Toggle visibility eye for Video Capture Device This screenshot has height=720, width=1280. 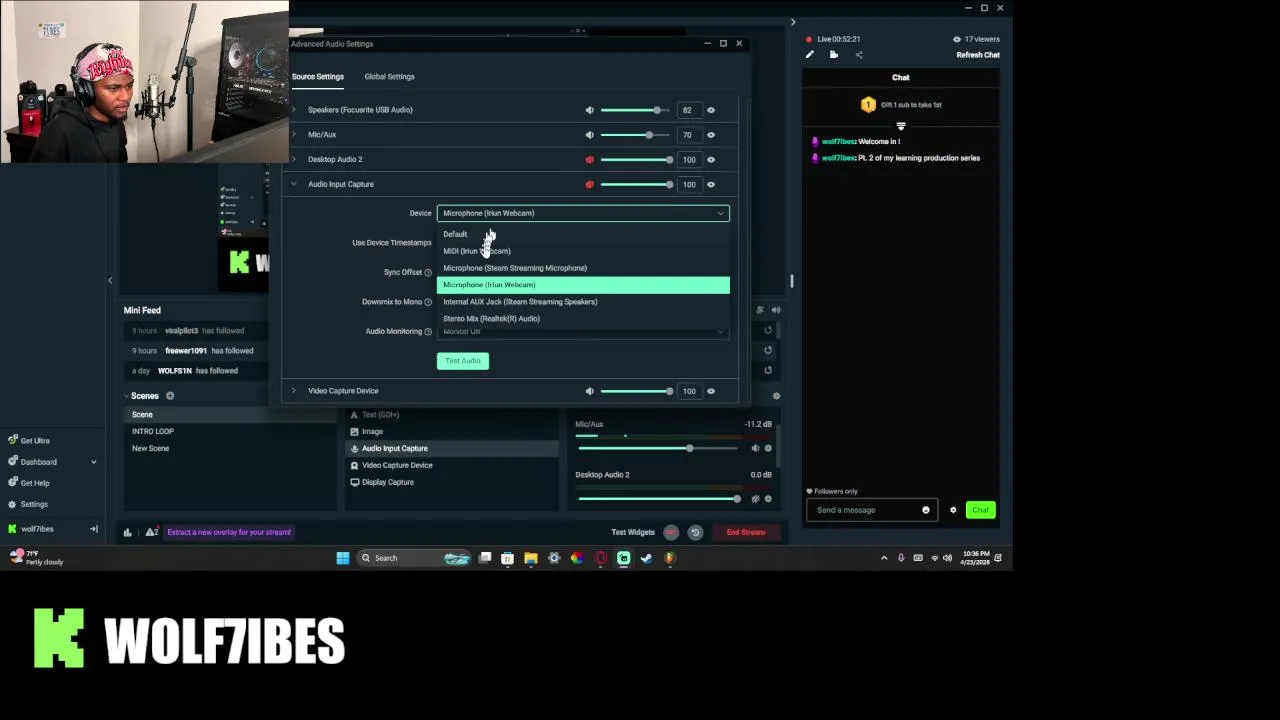point(711,391)
